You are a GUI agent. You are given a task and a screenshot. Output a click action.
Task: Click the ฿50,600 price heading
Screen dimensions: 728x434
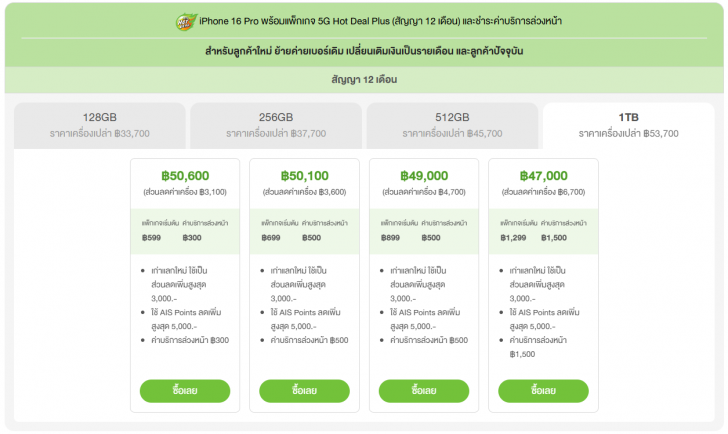pyautogui.click(x=185, y=175)
